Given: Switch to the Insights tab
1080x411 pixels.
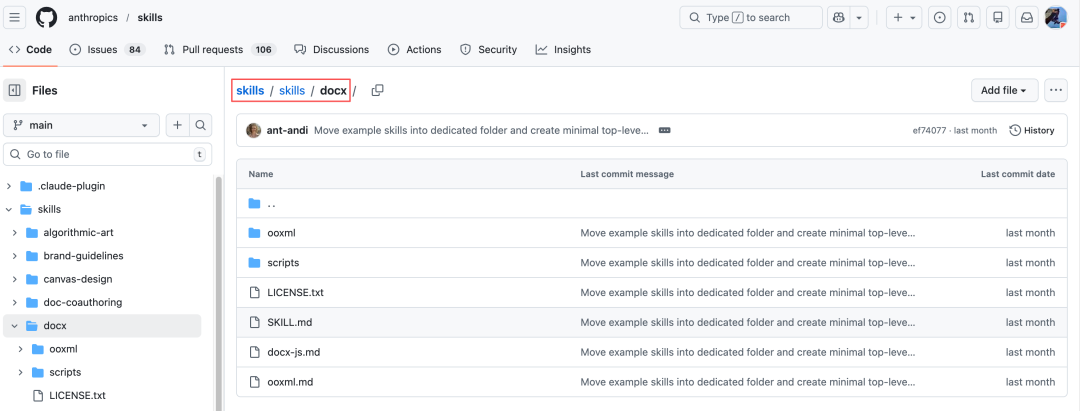Looking at the screenshot, I should [x=563, y=50].
